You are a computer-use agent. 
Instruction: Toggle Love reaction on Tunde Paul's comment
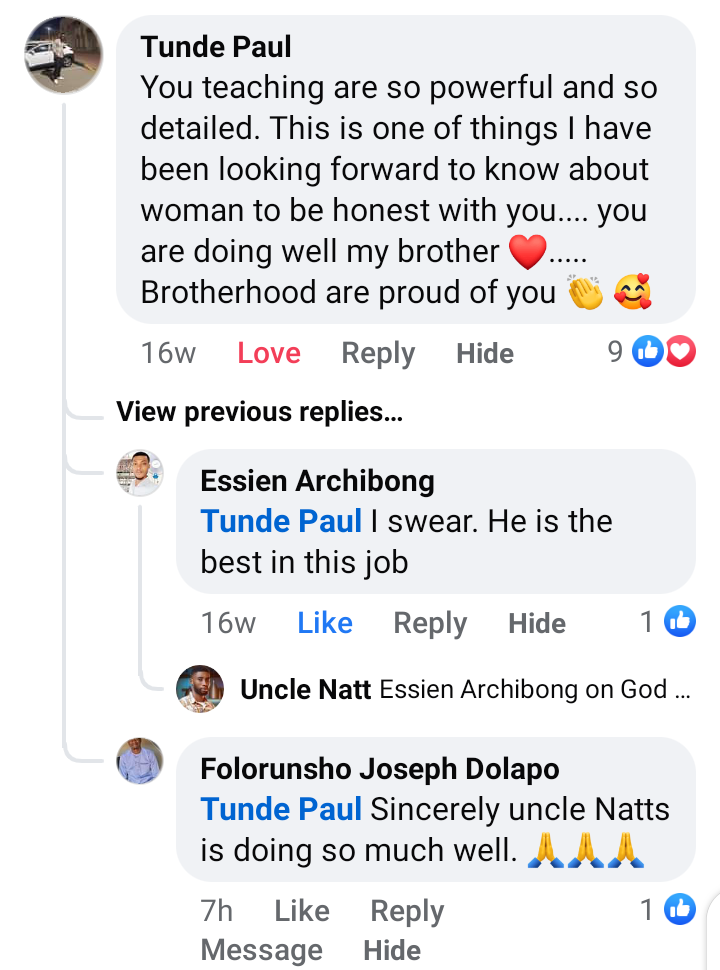[269, 353]
